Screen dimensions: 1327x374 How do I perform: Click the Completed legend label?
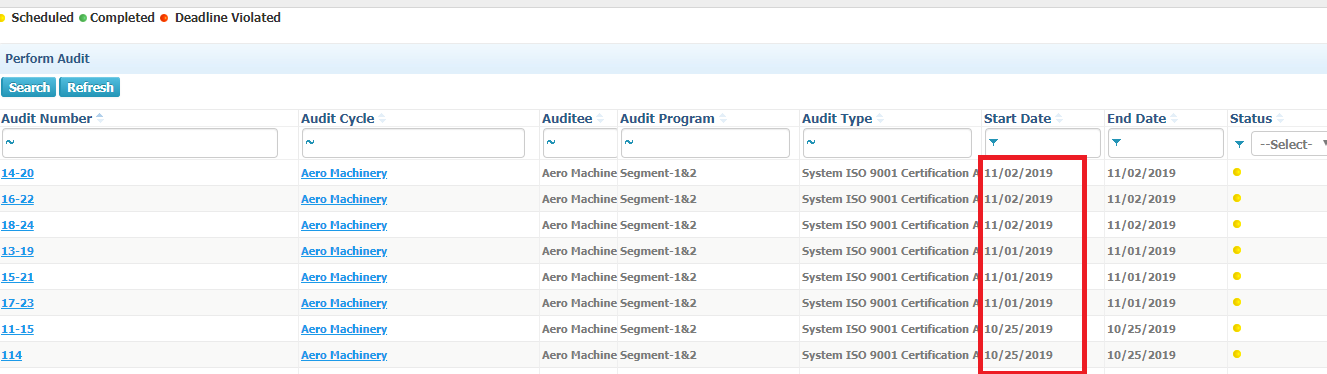tap(122, 18)
